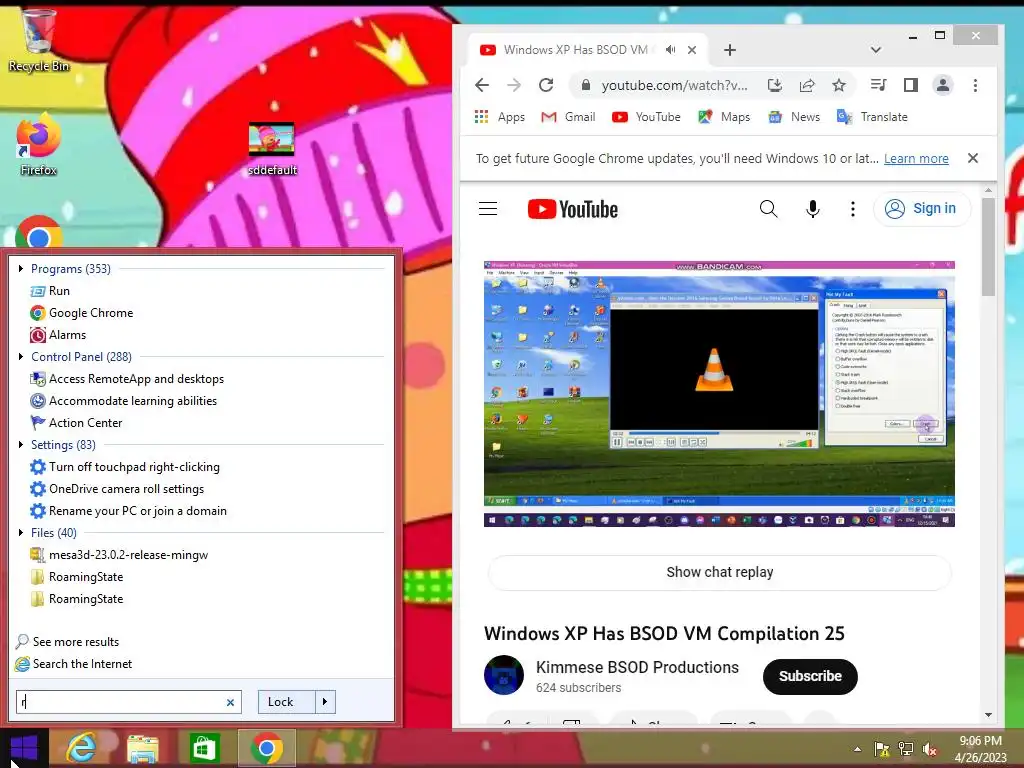Show hidden tray icons arrow
This screenshot has height=768, width=1024.
pos(857,749)
